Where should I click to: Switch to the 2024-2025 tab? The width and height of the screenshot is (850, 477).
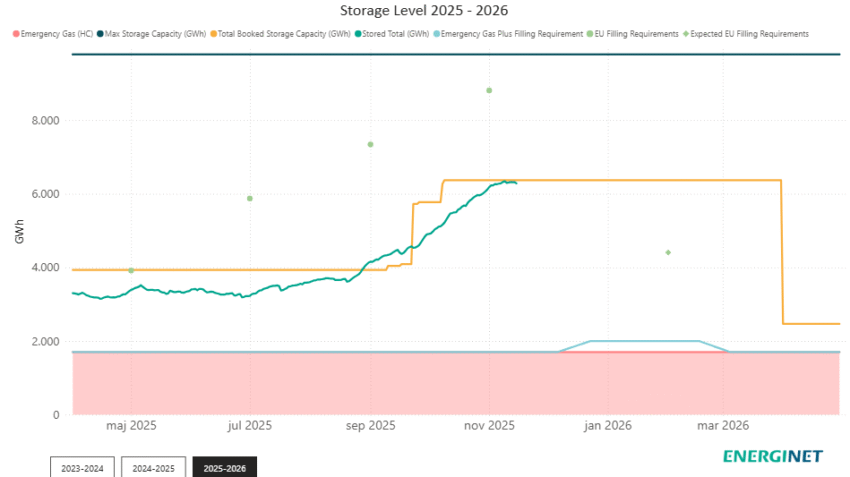pyautogui.click(x=152, y=467)
